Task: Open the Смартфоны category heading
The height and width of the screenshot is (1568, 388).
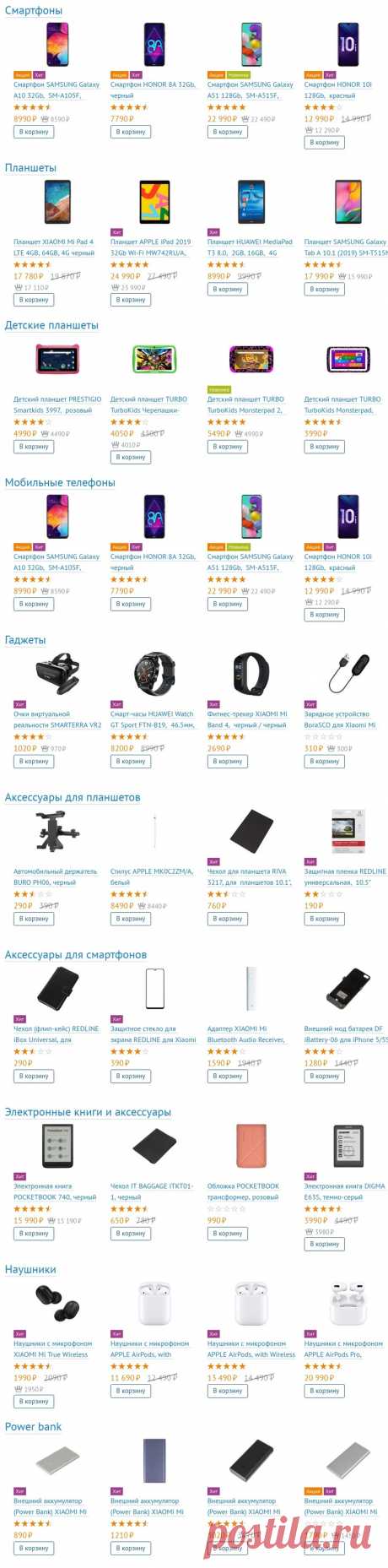Action: pos(34,10)
